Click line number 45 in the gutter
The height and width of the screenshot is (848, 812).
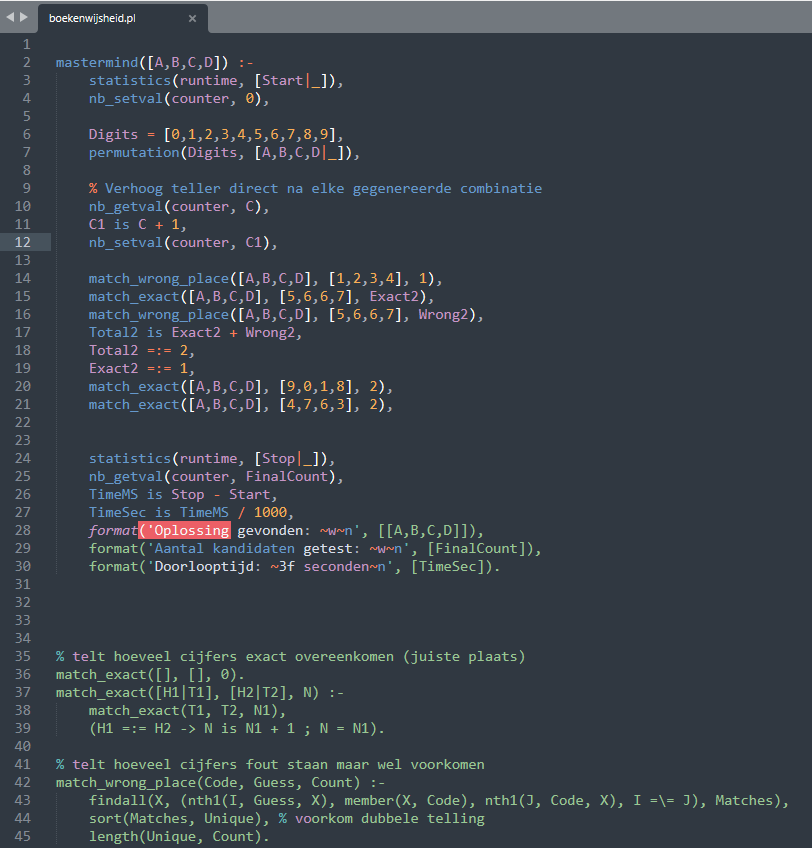click(x=23, y=836)
